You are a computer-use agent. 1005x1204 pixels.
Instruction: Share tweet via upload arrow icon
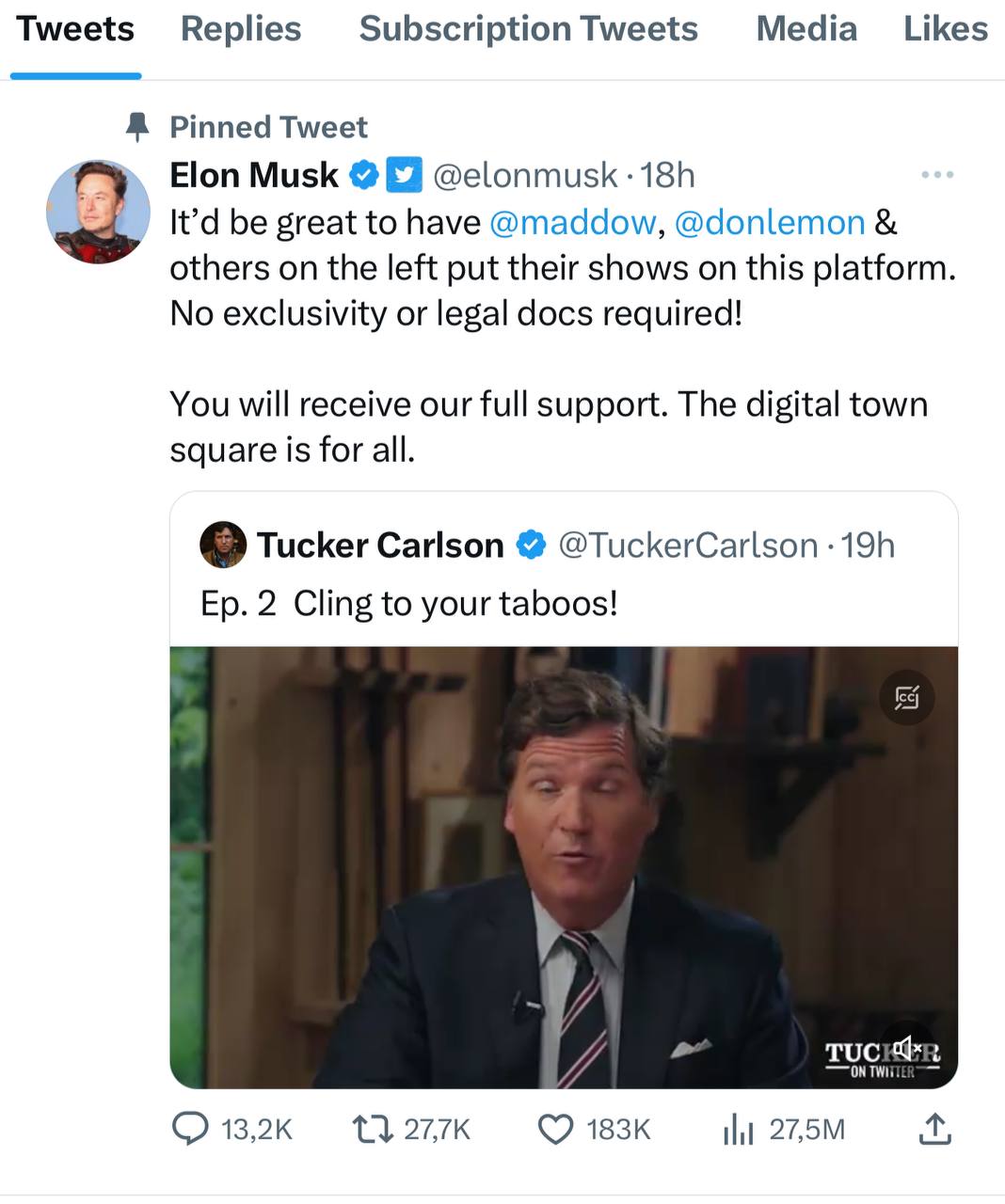933,1128
